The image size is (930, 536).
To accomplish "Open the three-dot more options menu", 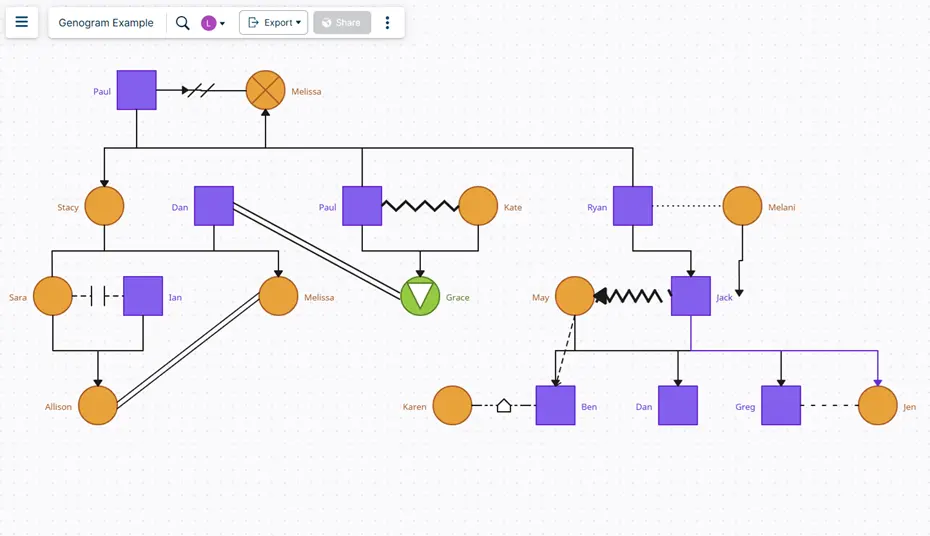I will (x=388, y=23).
